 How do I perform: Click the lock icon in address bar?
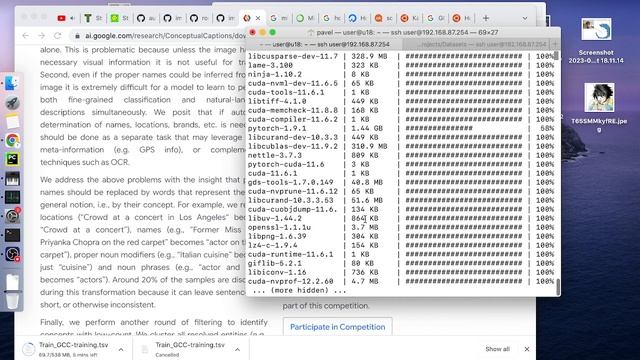77,36
